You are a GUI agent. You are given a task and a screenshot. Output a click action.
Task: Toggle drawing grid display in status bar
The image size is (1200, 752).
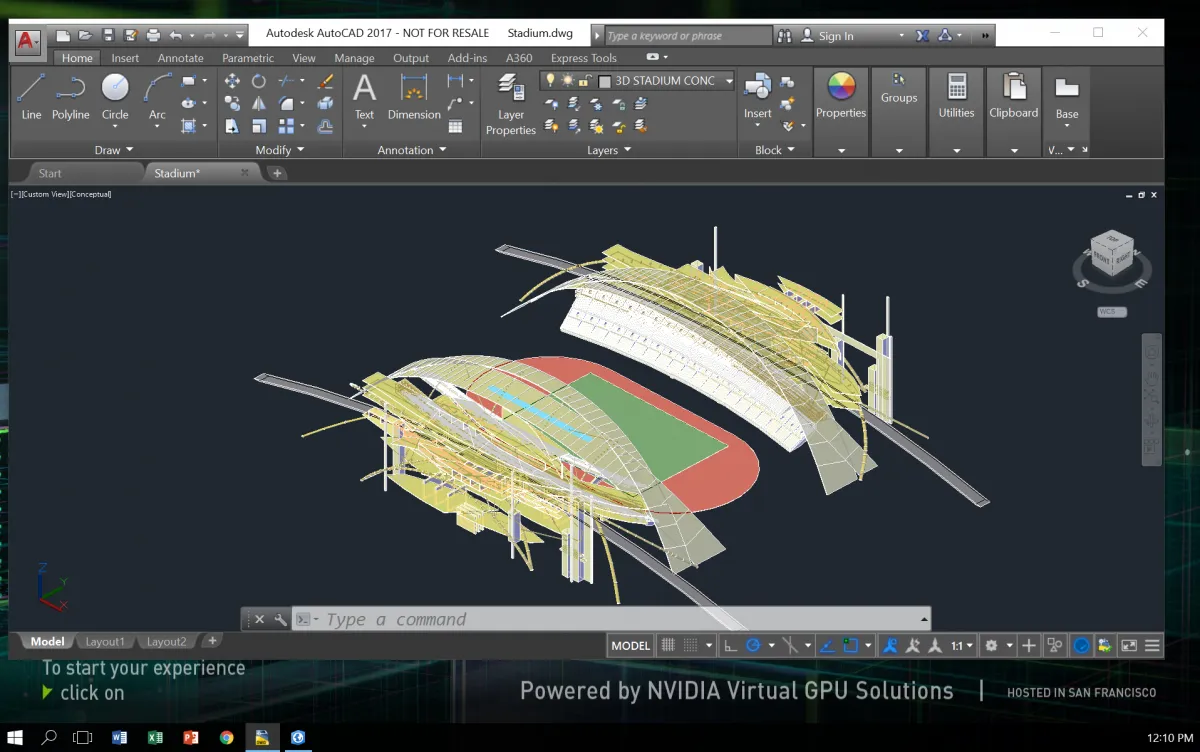pos(669,645)
